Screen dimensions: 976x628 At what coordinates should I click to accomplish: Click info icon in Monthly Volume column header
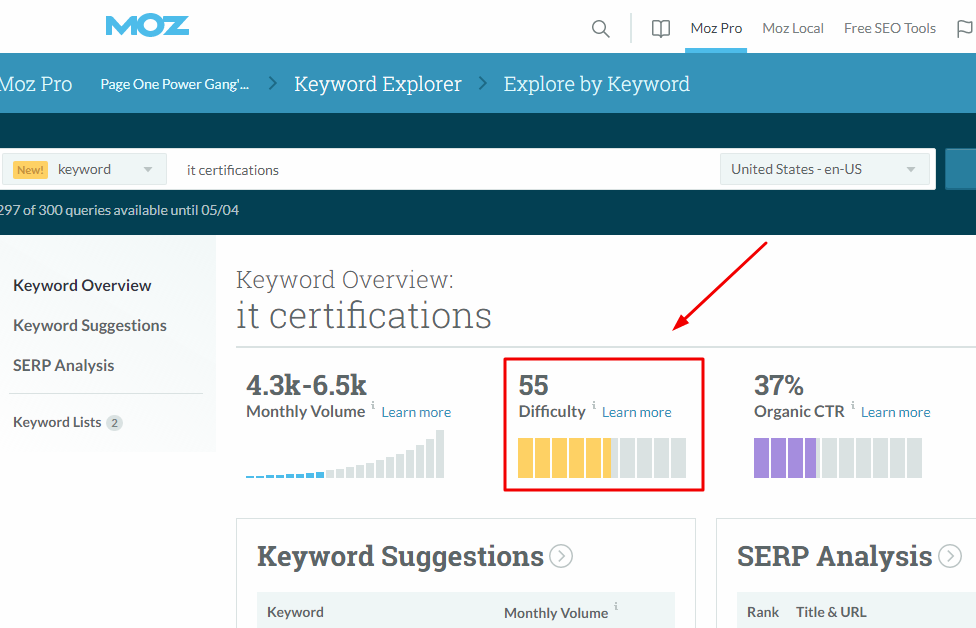tap(616, 606)
